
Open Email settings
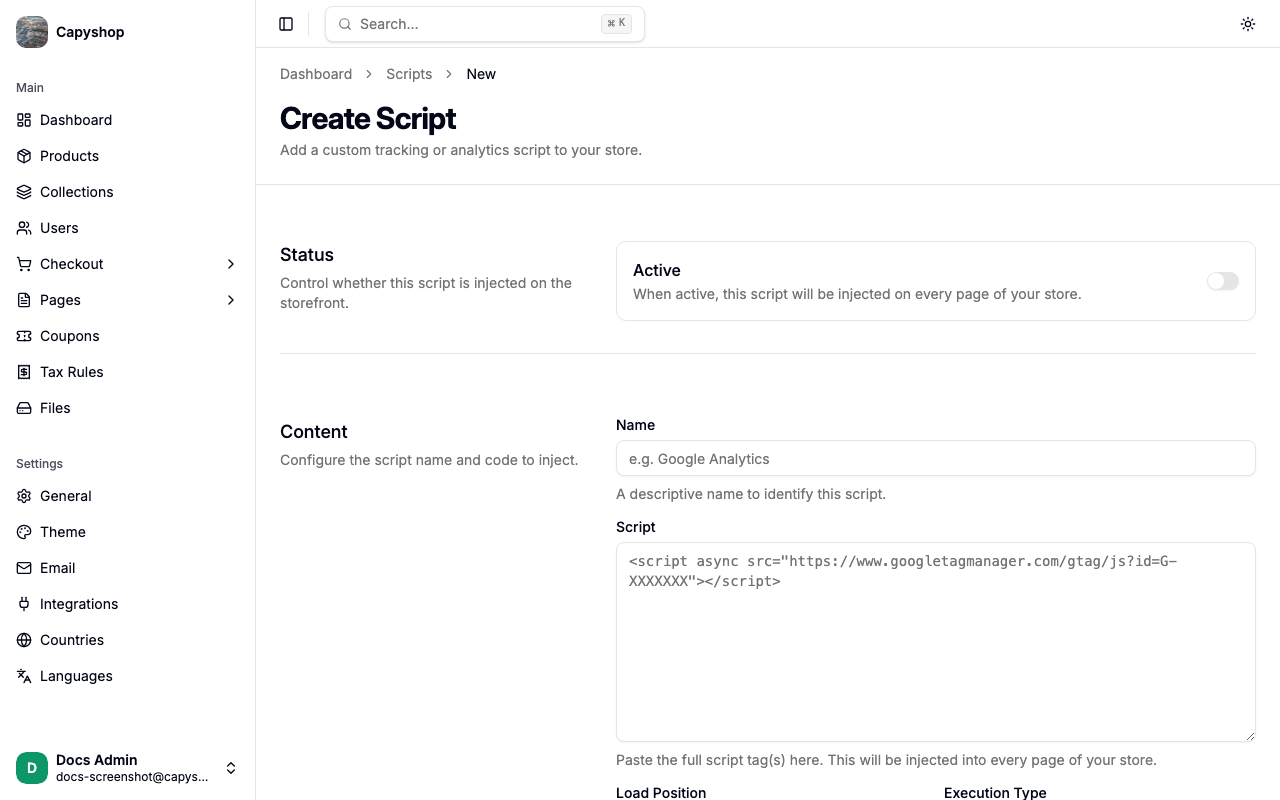pos(128,568)
